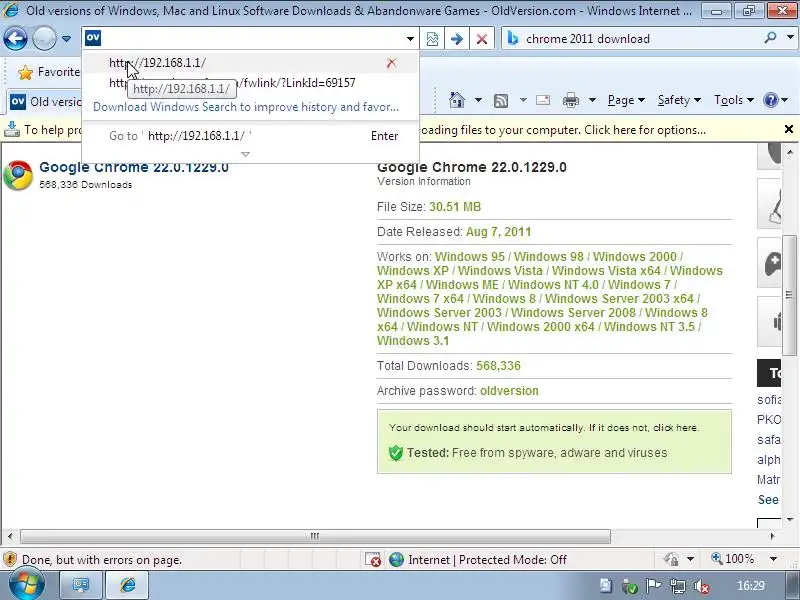Click the Help question mark icon
The image size is (800, 600).
pyautogui.click(x=770, y=100)
